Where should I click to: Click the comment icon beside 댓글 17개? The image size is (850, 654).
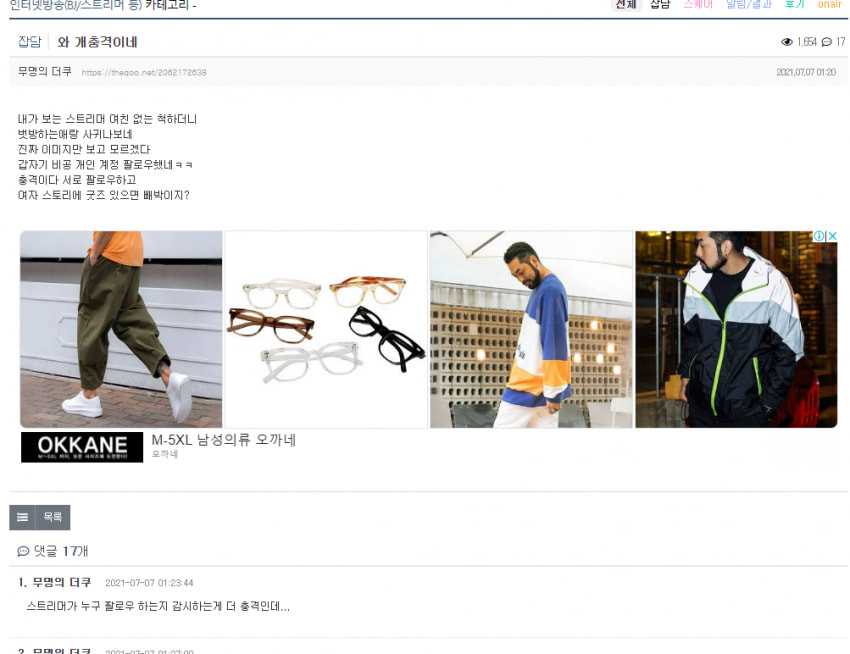23,552
